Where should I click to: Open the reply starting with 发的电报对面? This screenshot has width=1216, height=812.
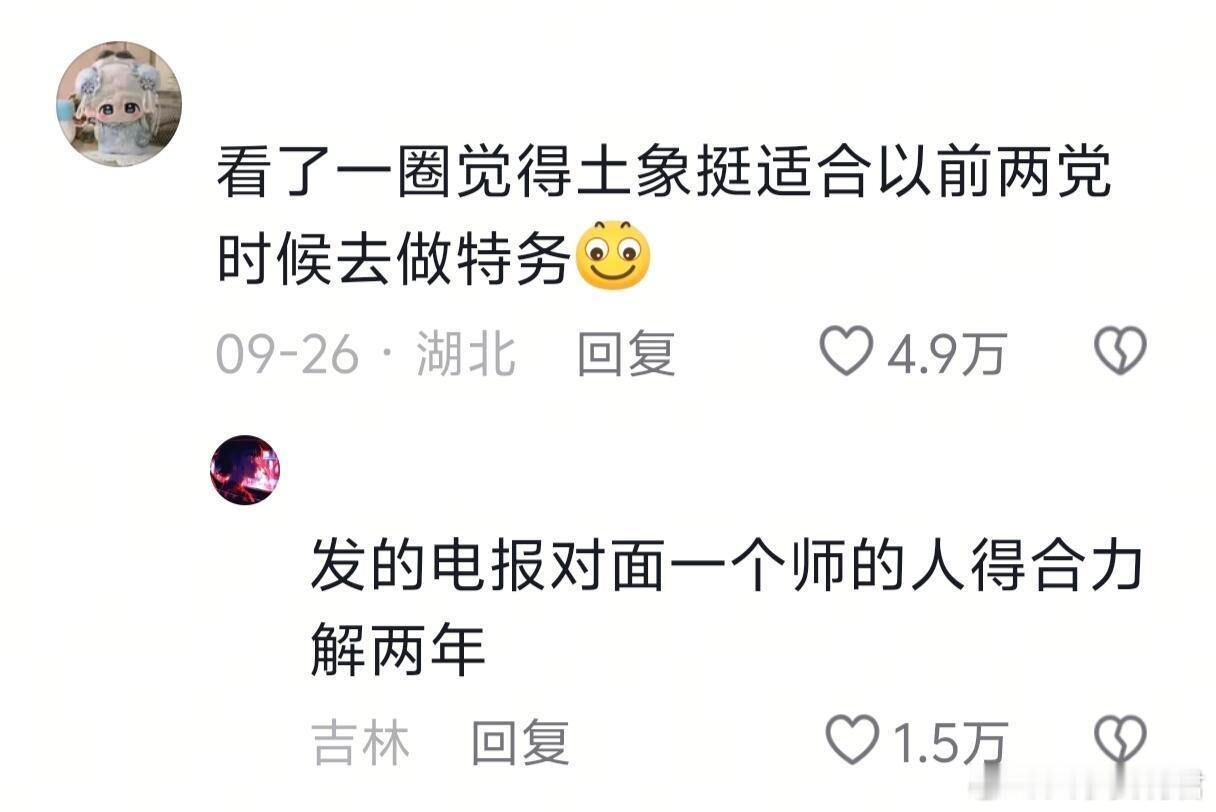727,608
